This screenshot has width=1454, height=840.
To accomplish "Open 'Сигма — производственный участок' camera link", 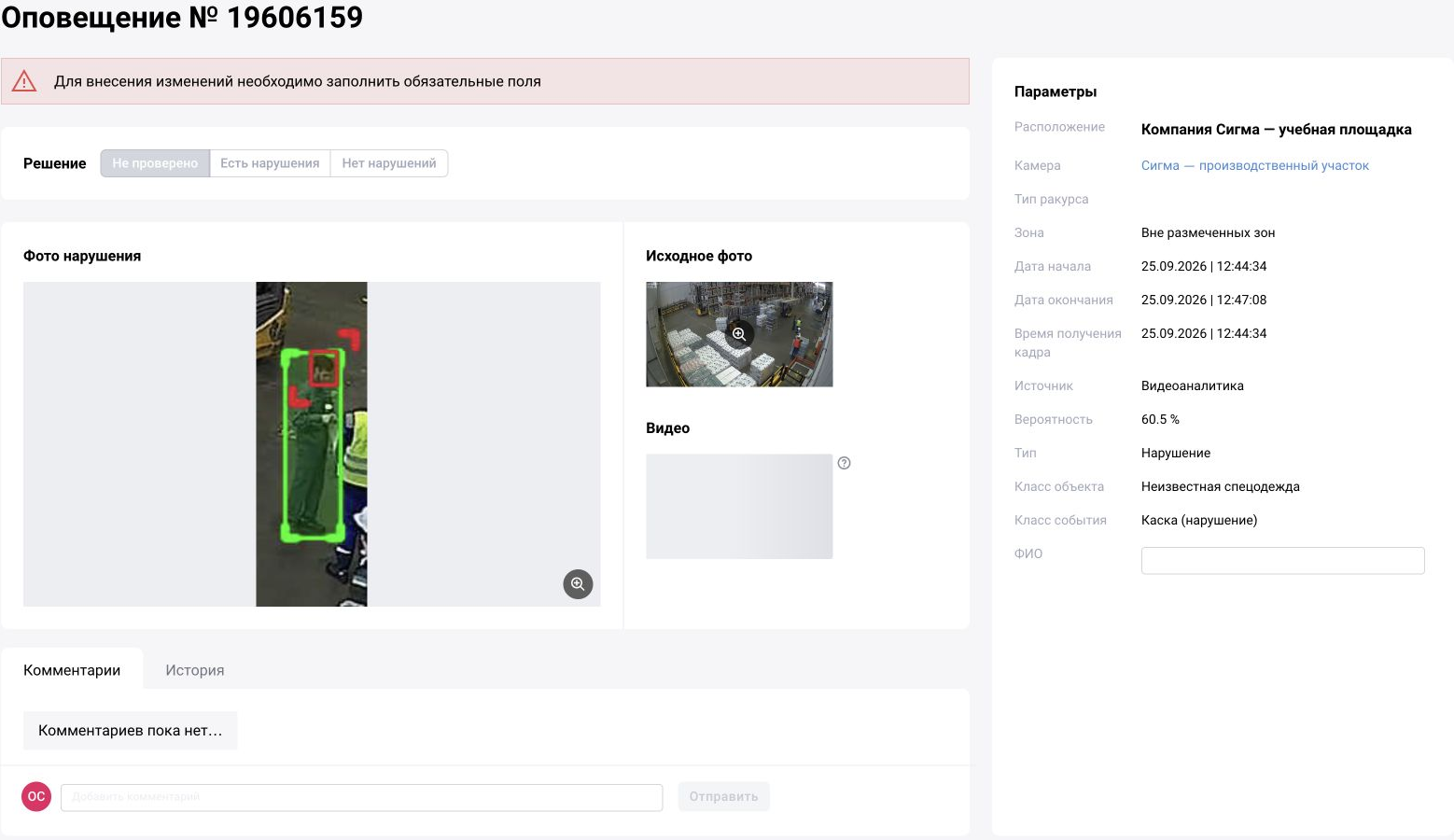I will pos(1254,165).
